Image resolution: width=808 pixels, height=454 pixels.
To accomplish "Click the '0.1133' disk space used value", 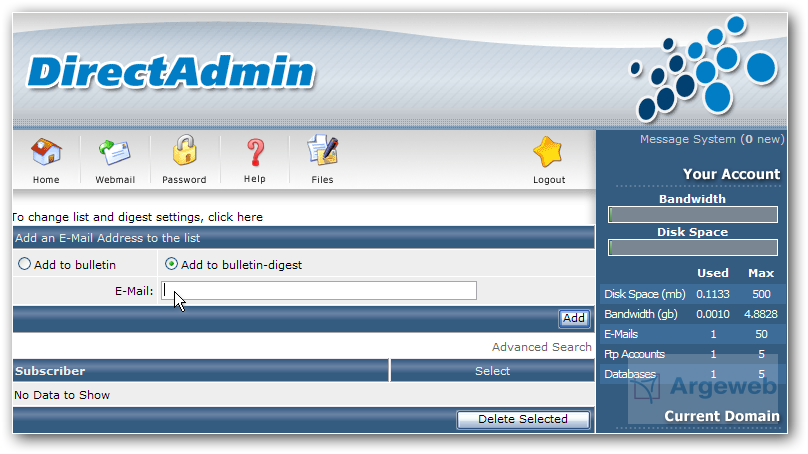I will (713, 294).
